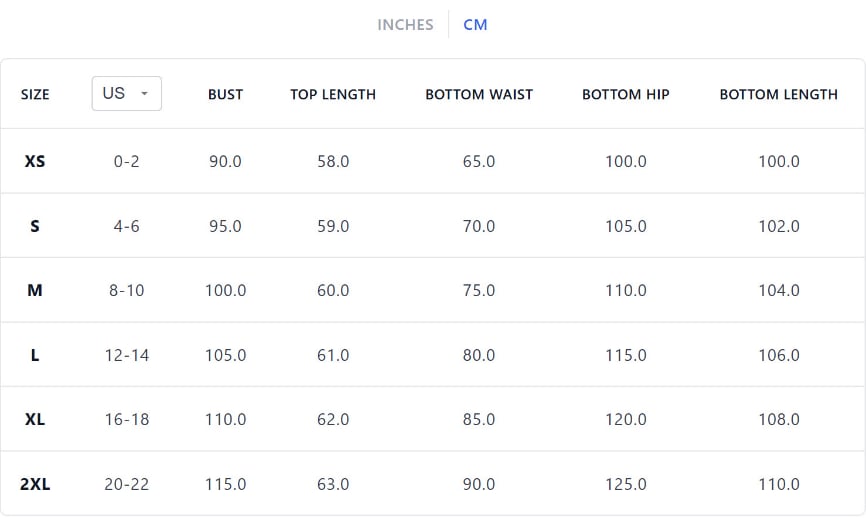Click the BOTTOM WAIST column header

coord(479,94)
